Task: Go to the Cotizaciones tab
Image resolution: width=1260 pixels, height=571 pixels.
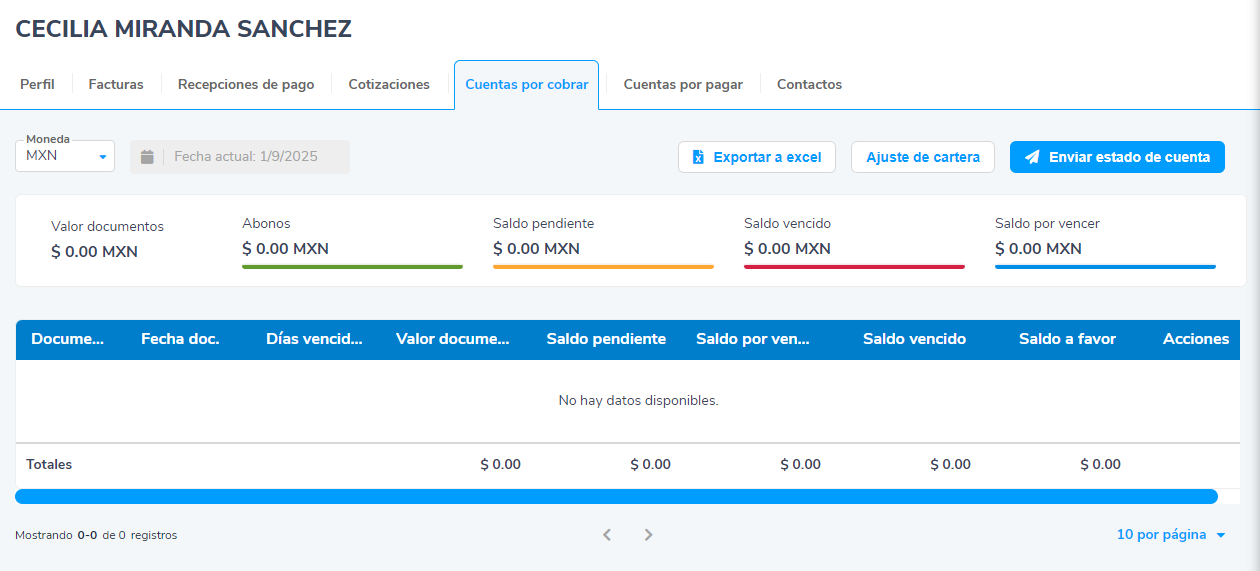Action: (389, 85)
